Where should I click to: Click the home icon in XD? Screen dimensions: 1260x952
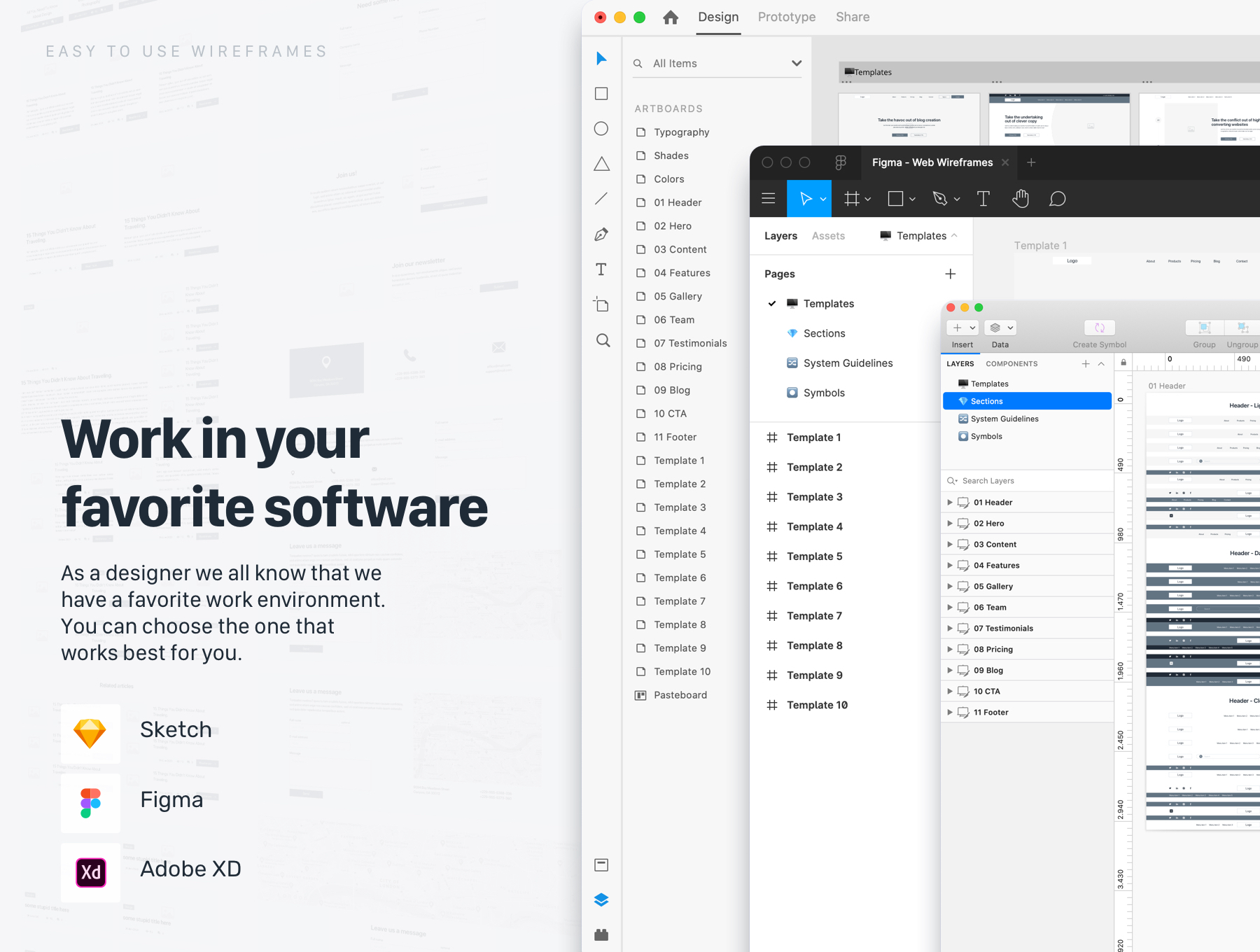(x=671, y=17)
